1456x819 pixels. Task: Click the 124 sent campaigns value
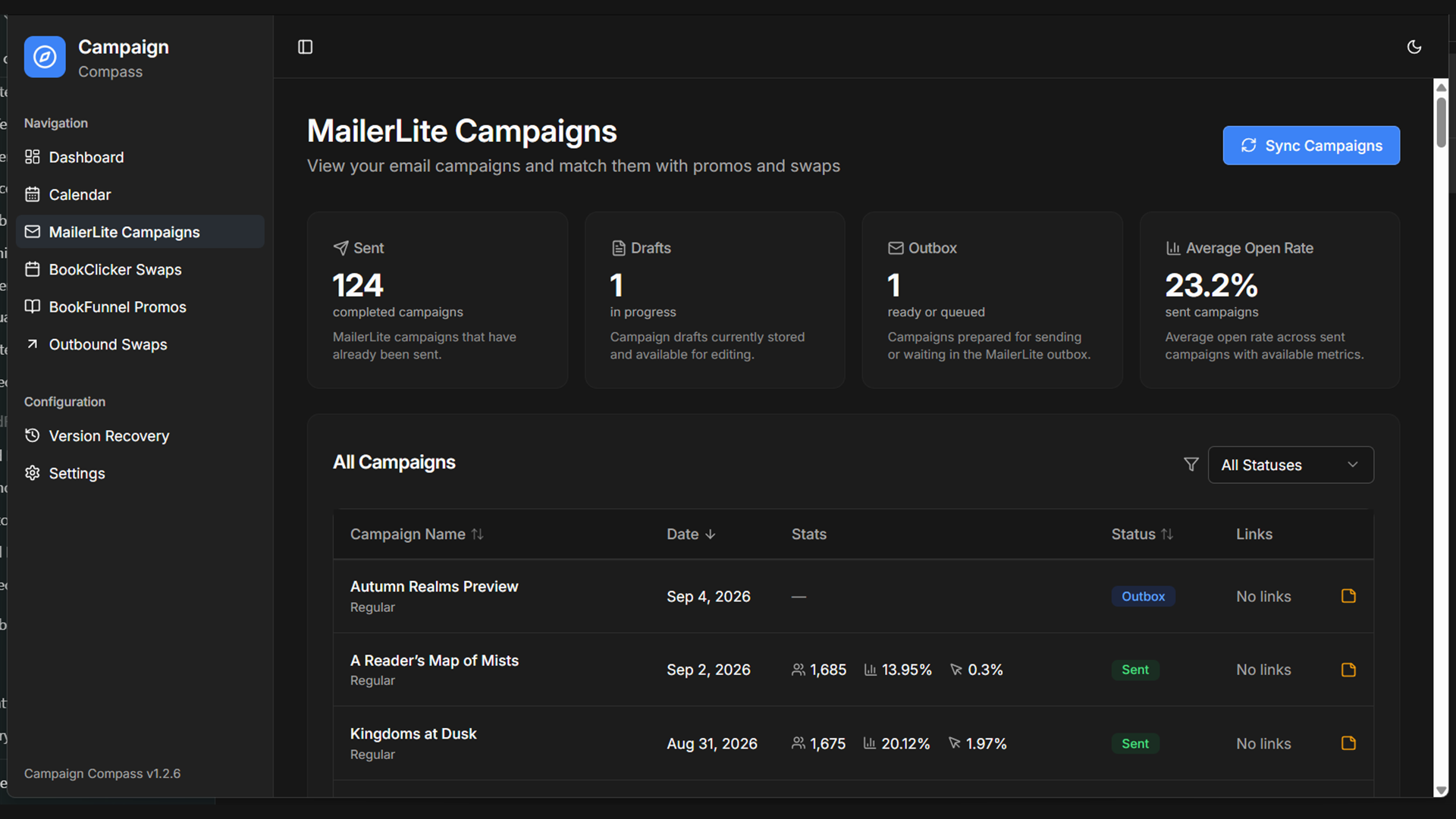(358, 286)
